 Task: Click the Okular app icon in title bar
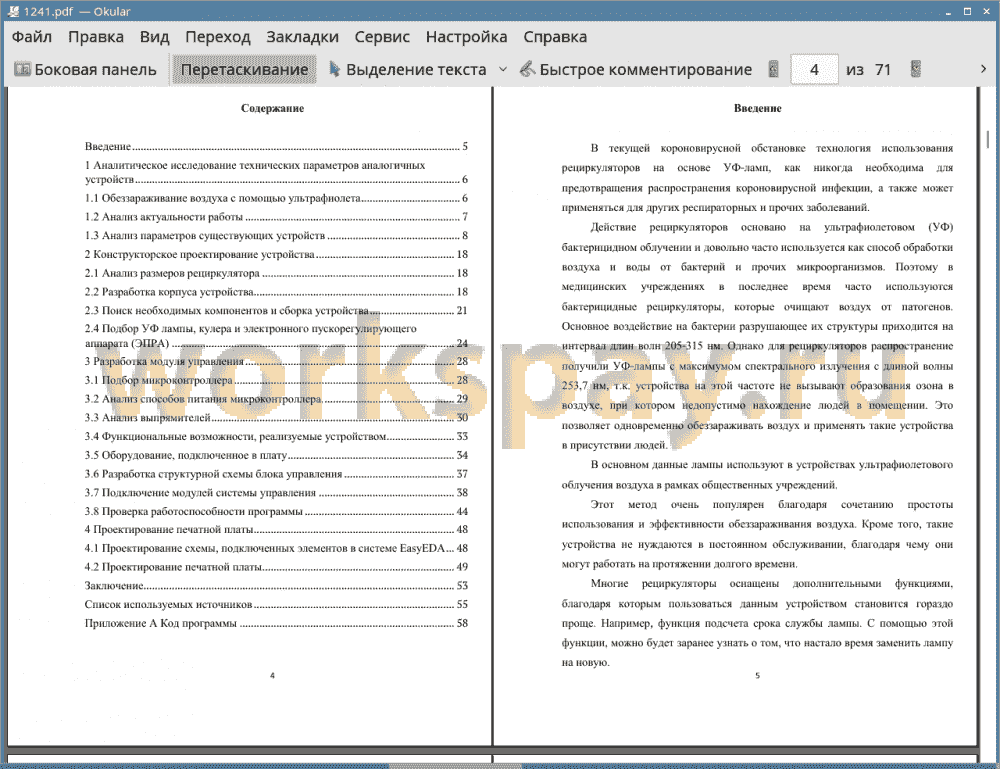pyautogui.click(x=13, y=11)
